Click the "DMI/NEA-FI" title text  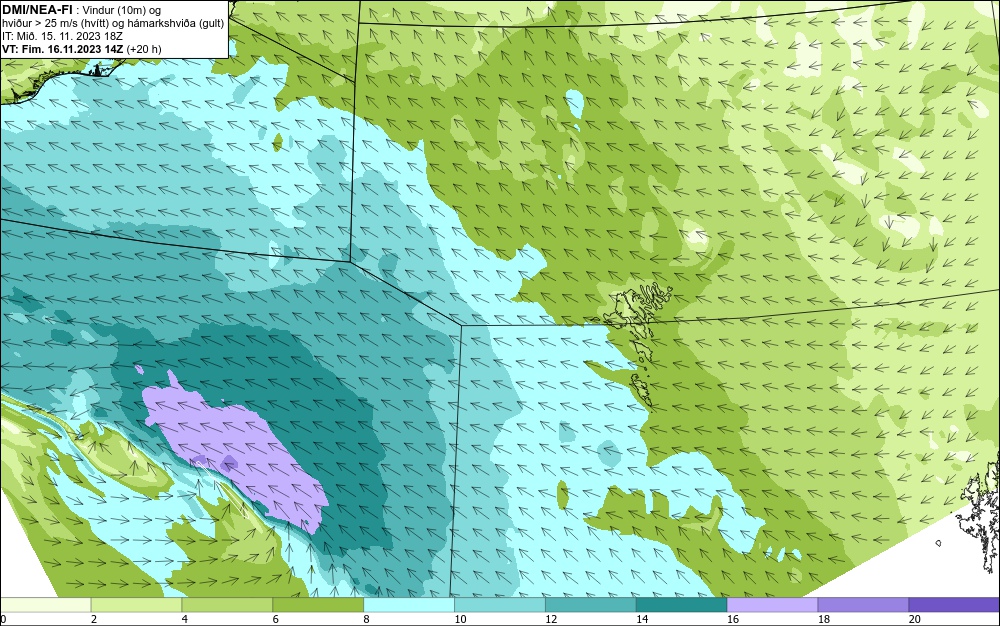37,8
